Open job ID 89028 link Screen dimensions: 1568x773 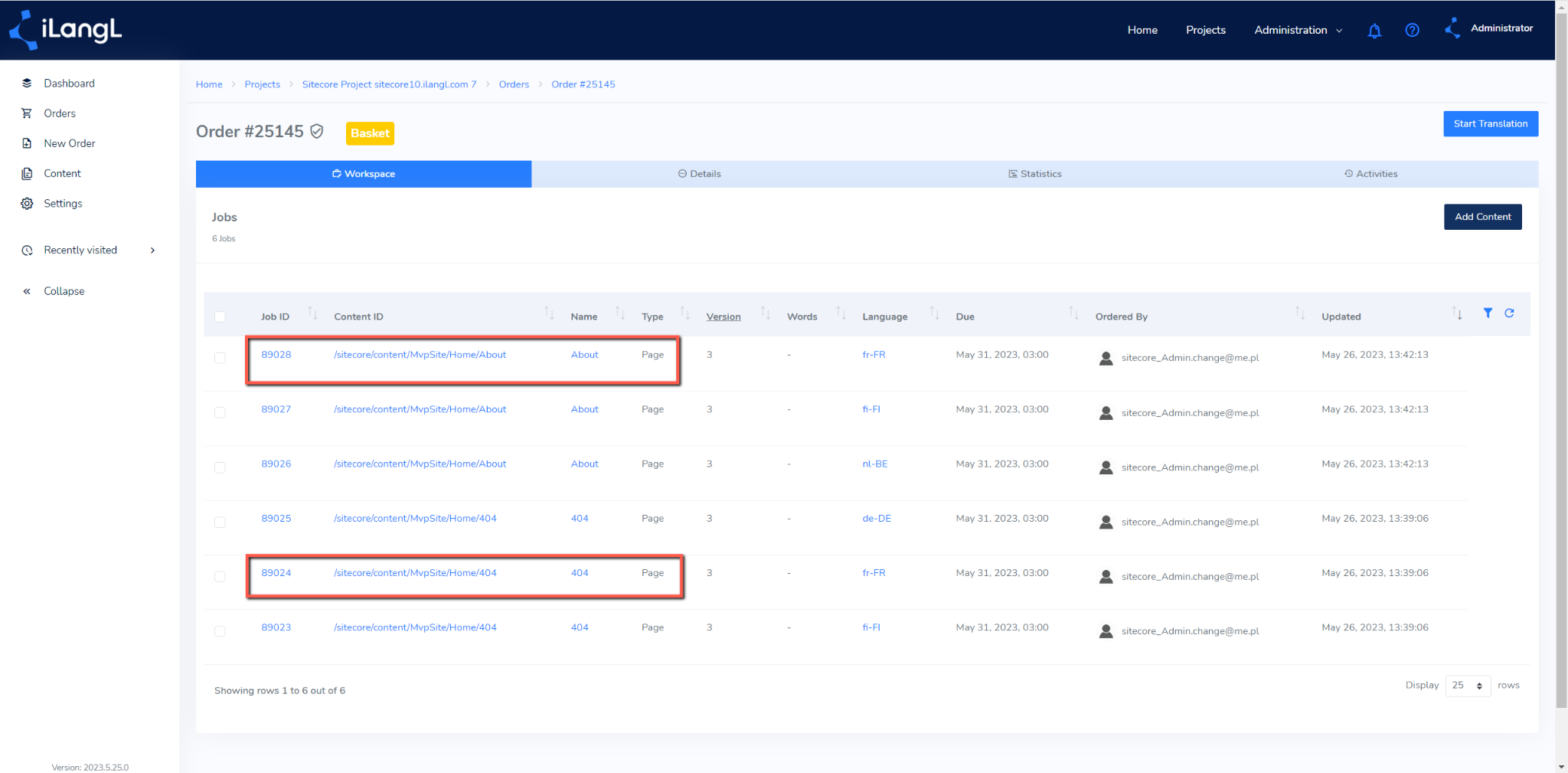pyautogui.click(x=276, y=355)
